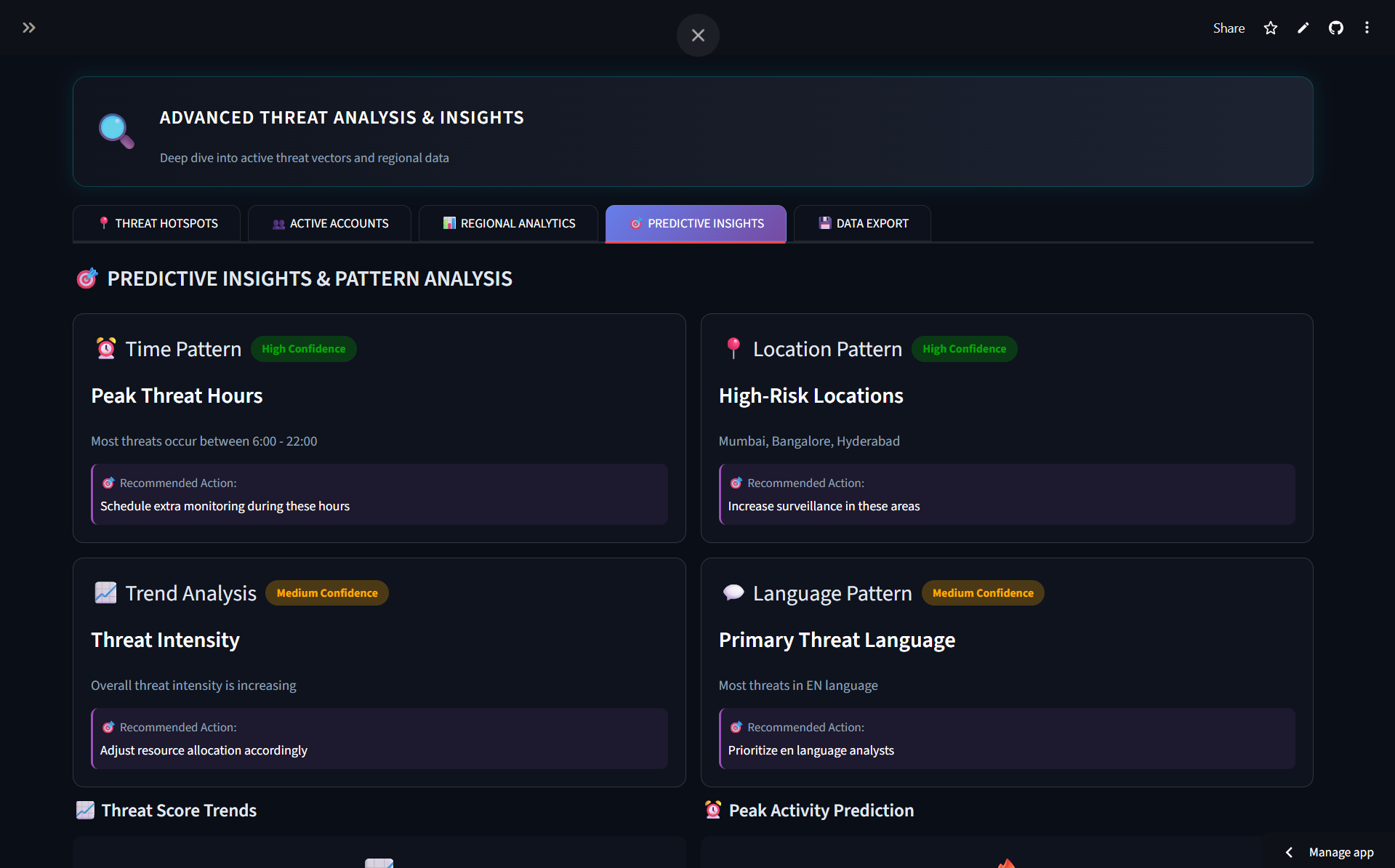Click 'Most threats occur between 6:00 - 22:00'

(x=204, y=441)
